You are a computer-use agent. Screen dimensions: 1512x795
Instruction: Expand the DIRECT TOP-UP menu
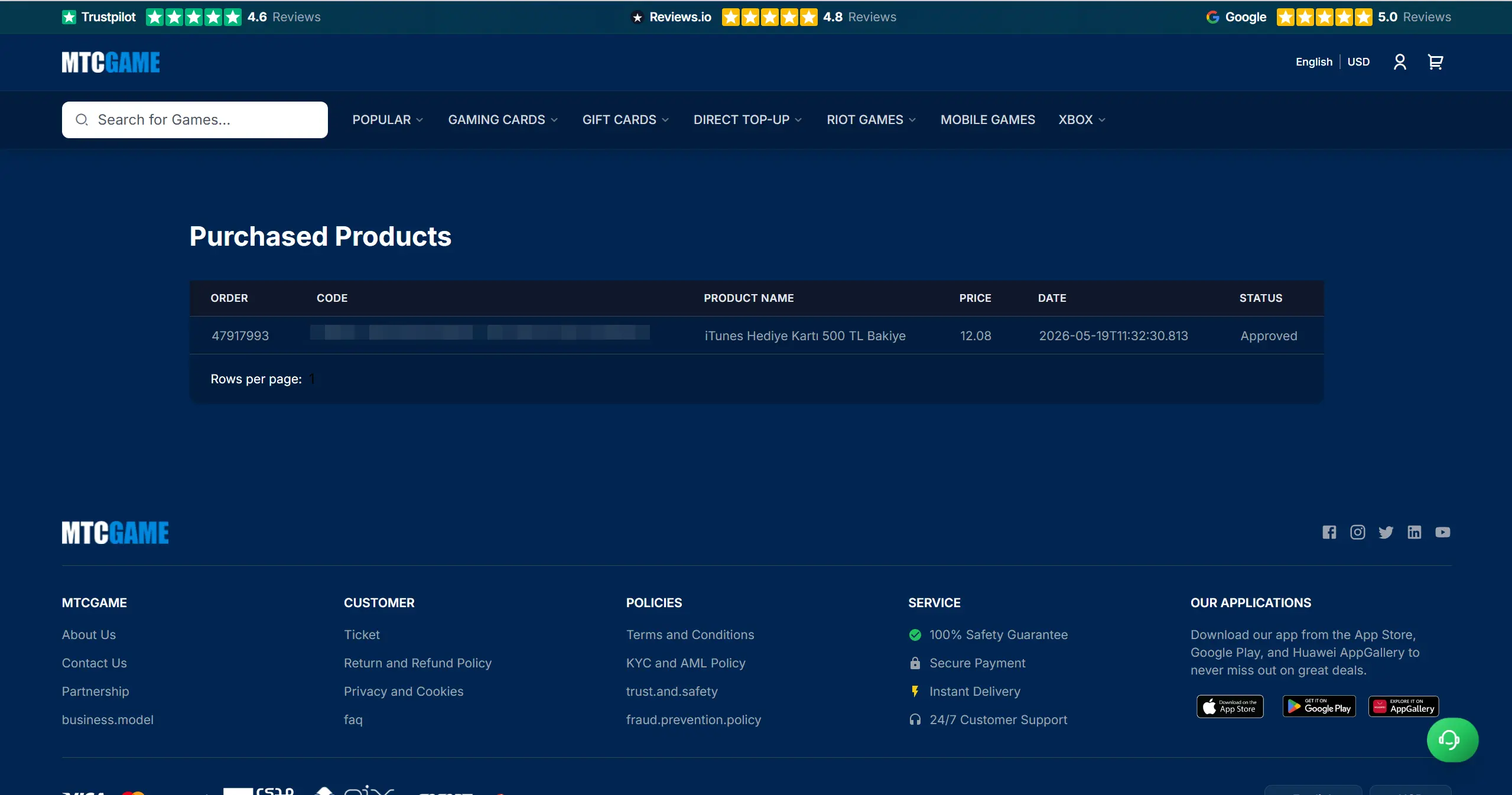tap(747, 120)
